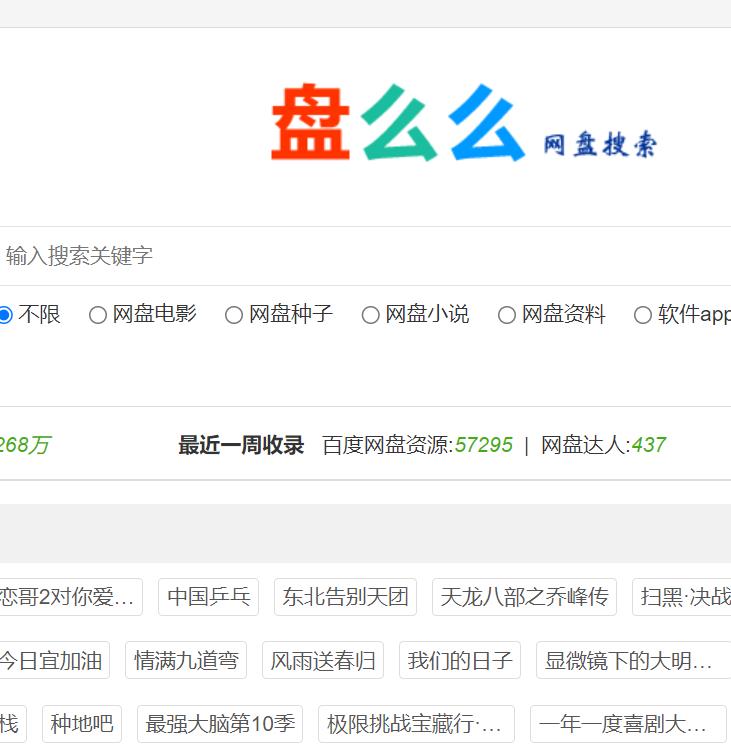The image size is (731, 749).
Task: Select the 不限 radio option
Action: 5,315
